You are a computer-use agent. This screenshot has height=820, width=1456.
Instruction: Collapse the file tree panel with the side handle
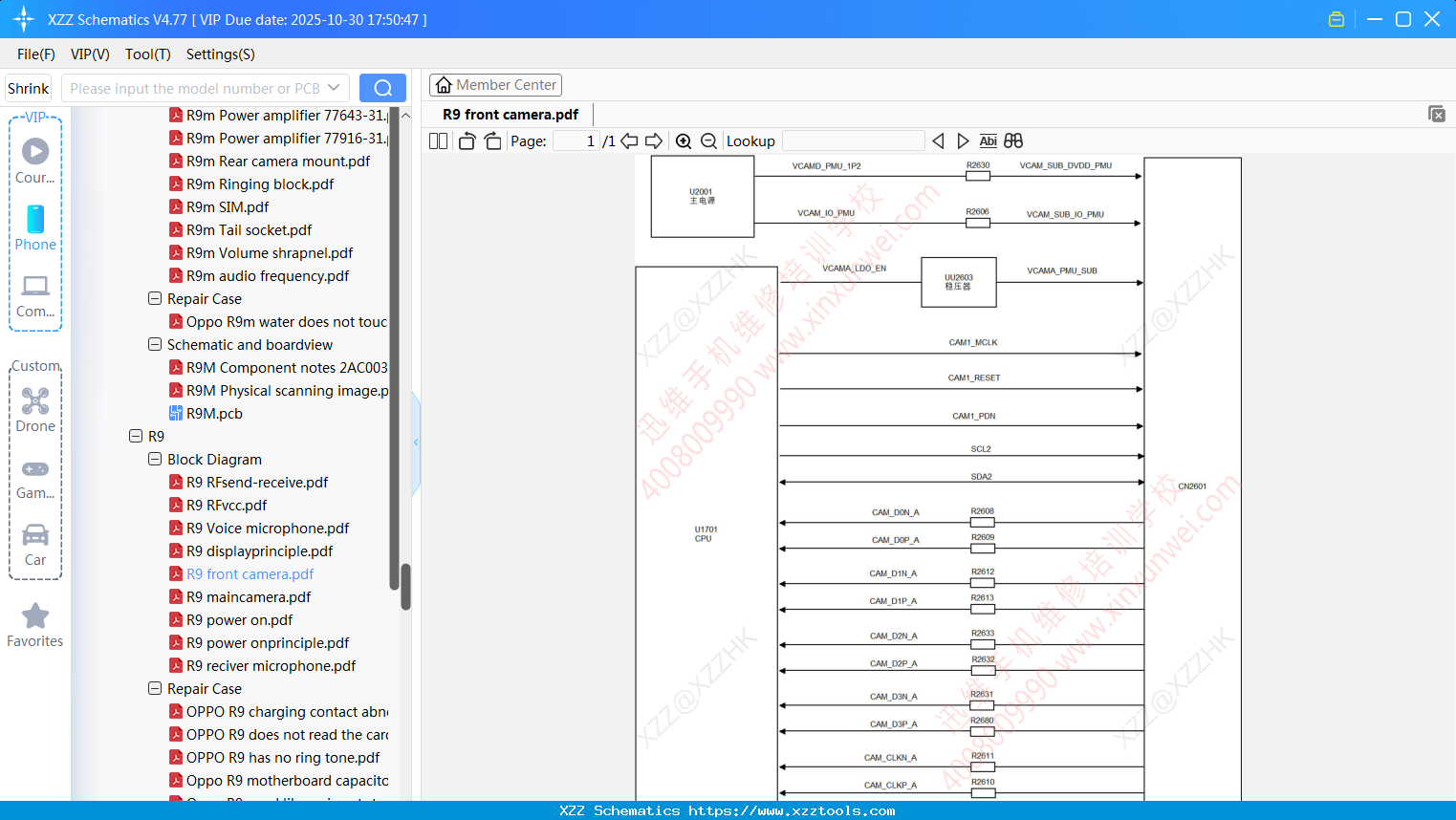click(x=416, y=442)
